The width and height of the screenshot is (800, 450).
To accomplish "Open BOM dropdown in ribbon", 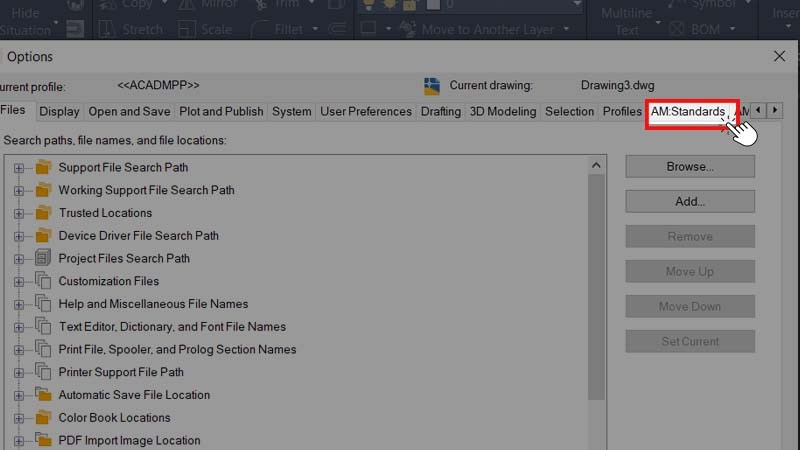I will tap(733, 29).
